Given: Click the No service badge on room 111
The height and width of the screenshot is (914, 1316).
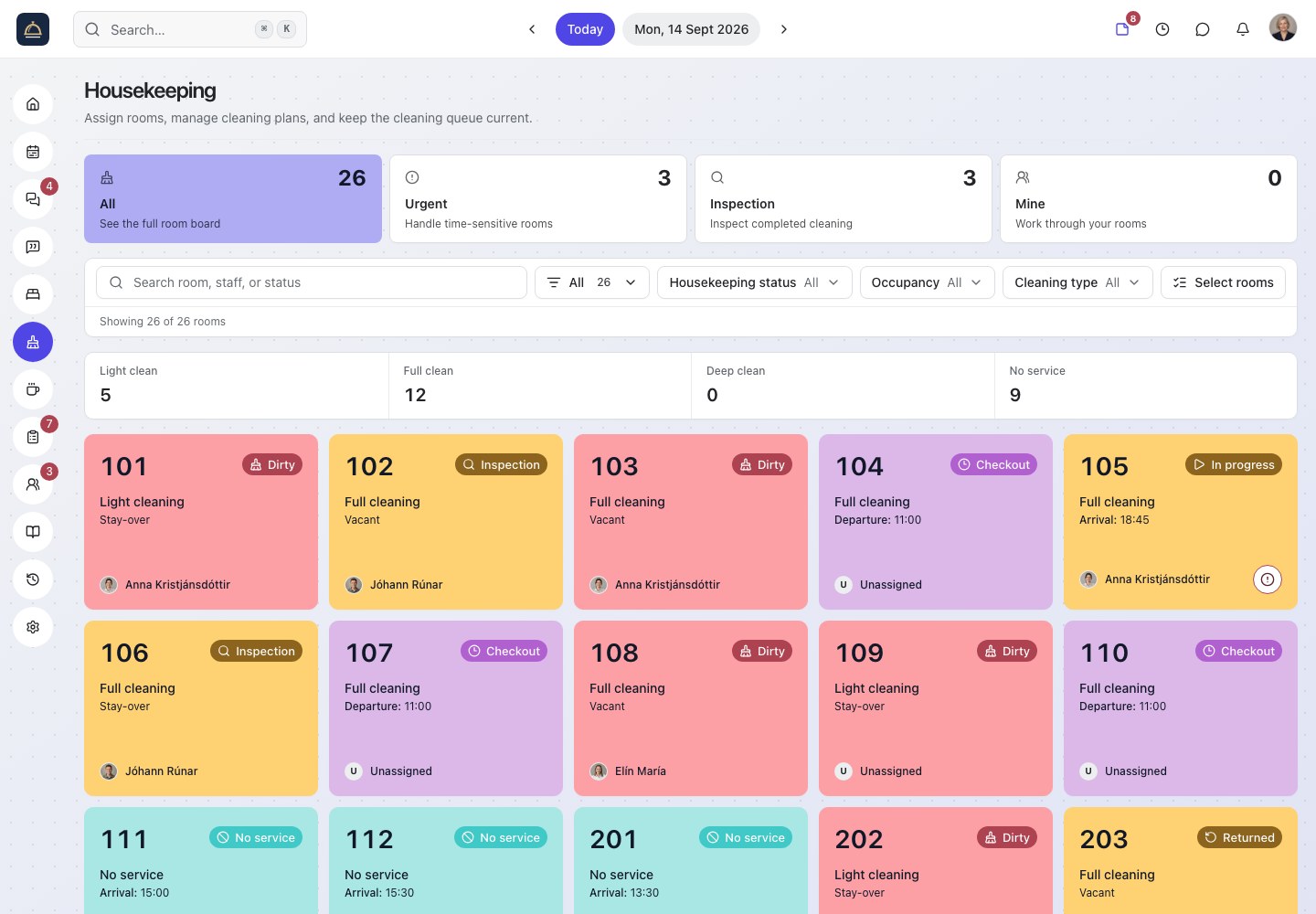Looking at the screenshot, I should pos(256,837).
